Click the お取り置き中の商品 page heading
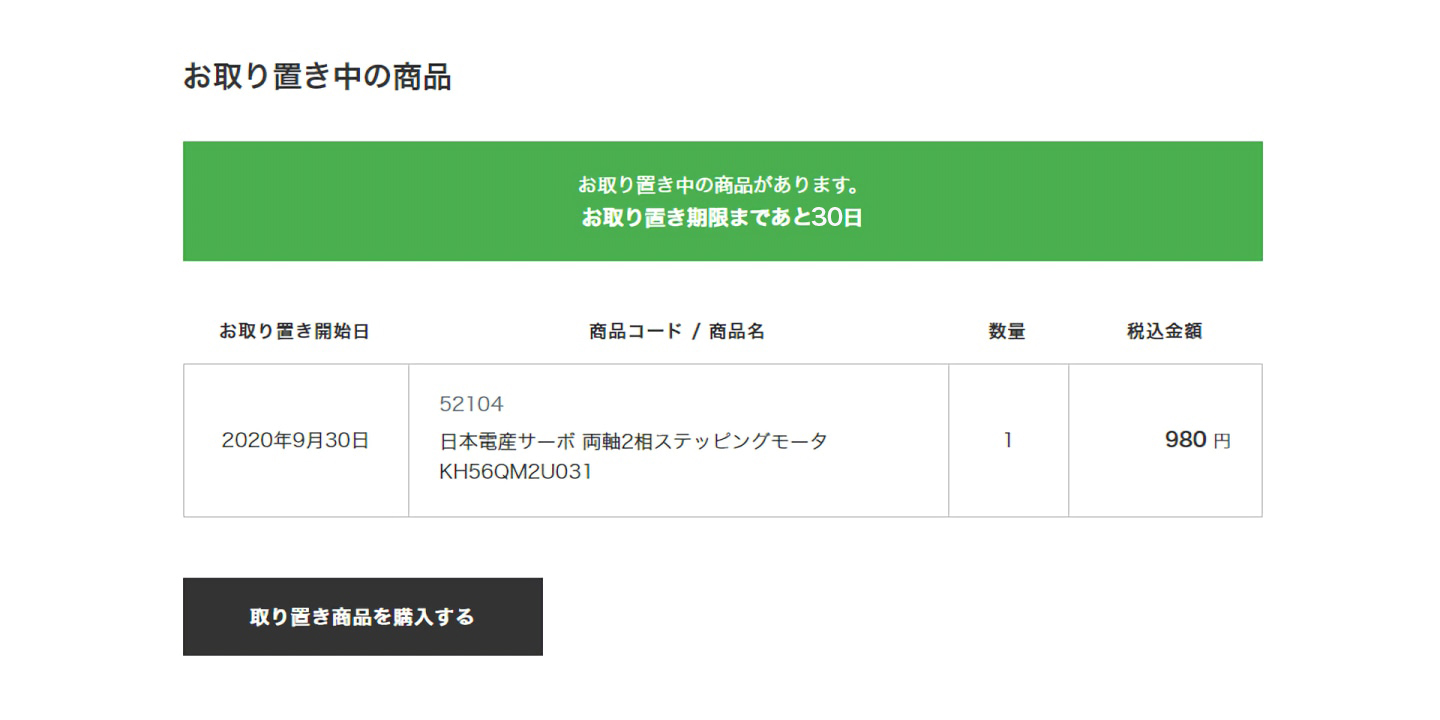This screenshot has height=720, width=1440. click(x=316, y=77)
